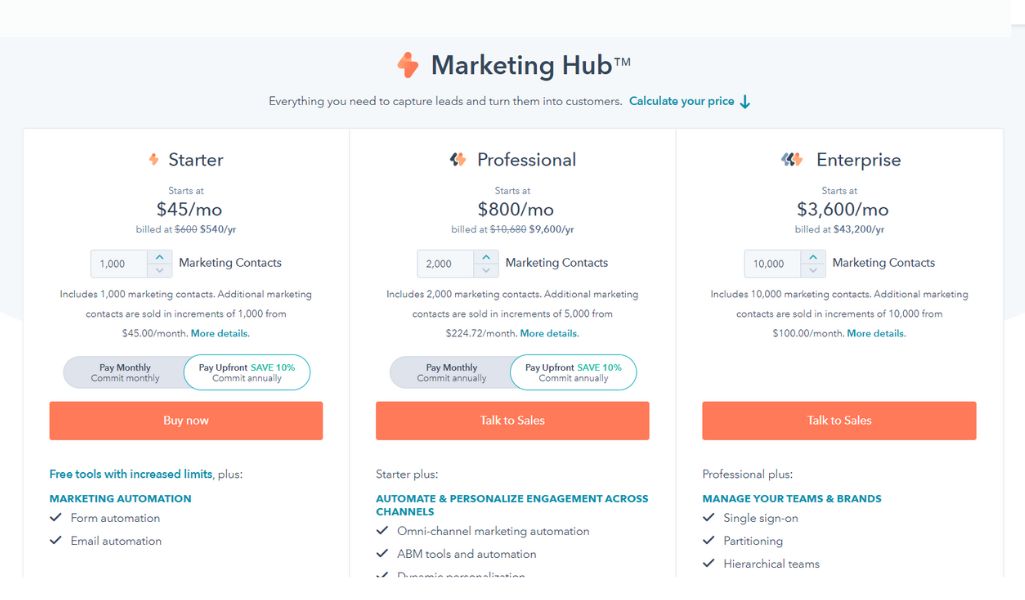Click Talk to Sales under Enterprise
This screenshot has height=600, width=1025.
(x=839, y=420)
